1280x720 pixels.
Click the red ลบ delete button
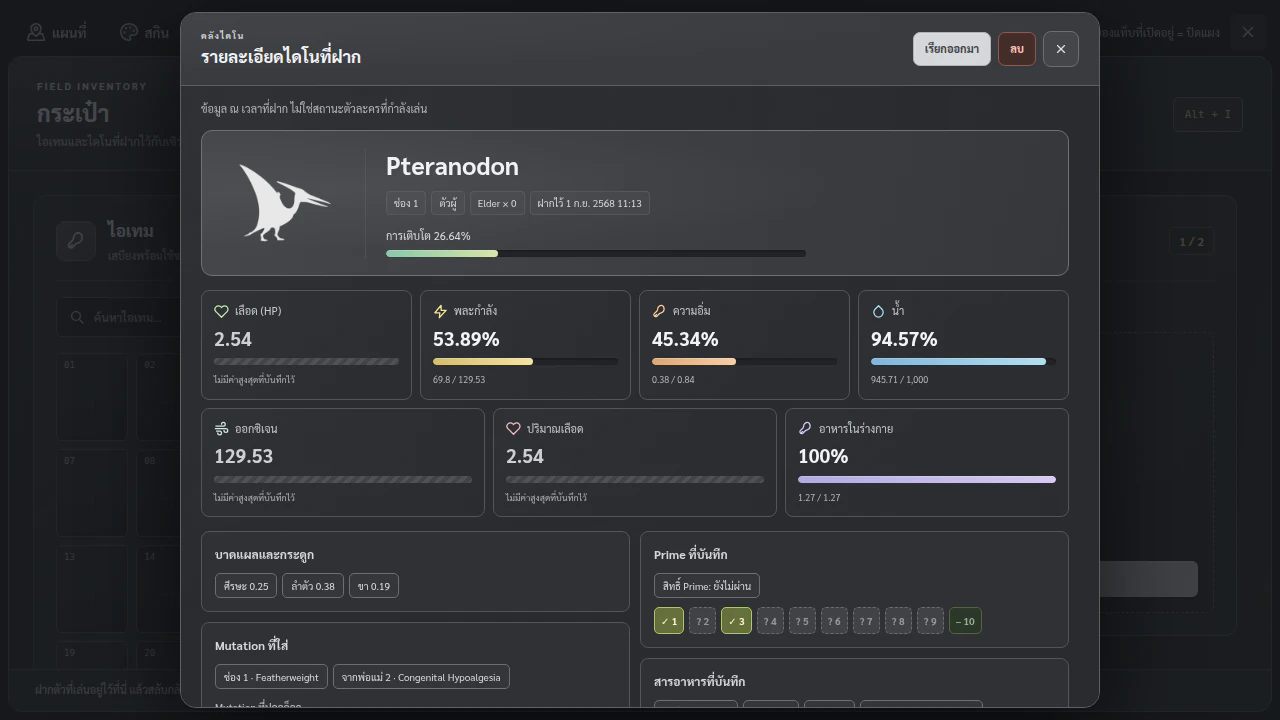click(1017, 49)
